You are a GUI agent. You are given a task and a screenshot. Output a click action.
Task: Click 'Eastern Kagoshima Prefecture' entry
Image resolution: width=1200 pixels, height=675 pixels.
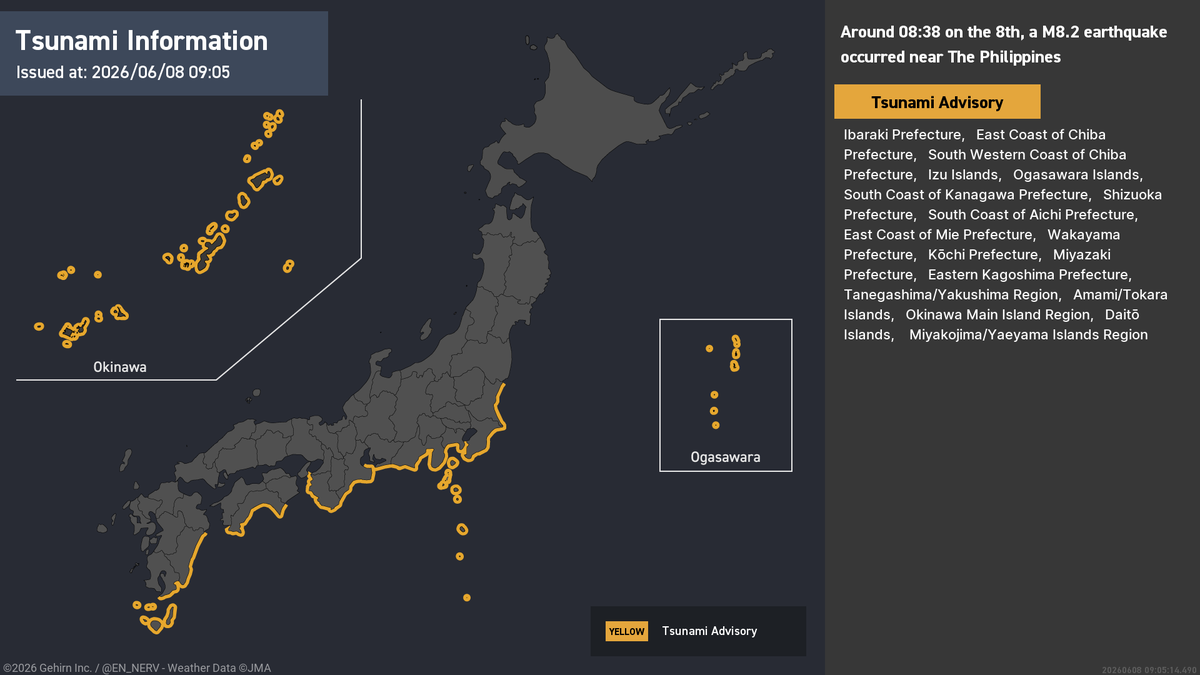click(x=1029, y=274)
